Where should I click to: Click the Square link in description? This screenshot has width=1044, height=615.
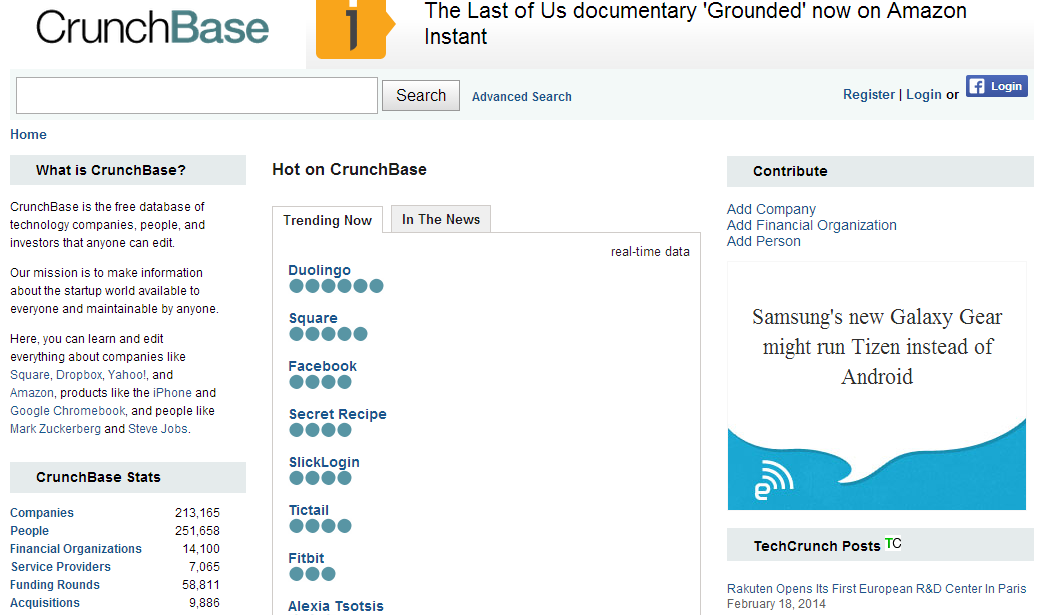(x=30, y=375)
